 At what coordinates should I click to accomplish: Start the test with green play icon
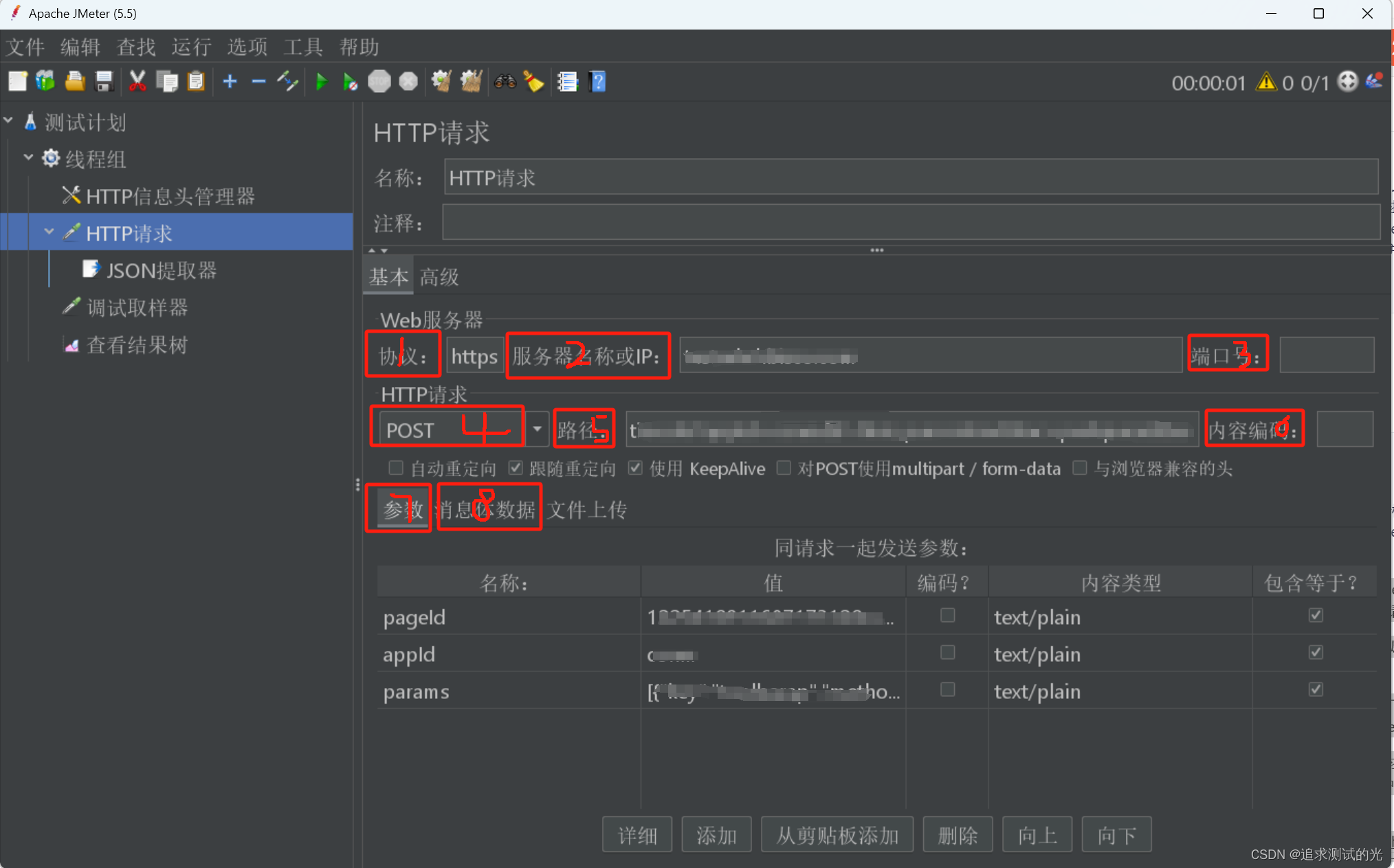click(x=321, y=82)
